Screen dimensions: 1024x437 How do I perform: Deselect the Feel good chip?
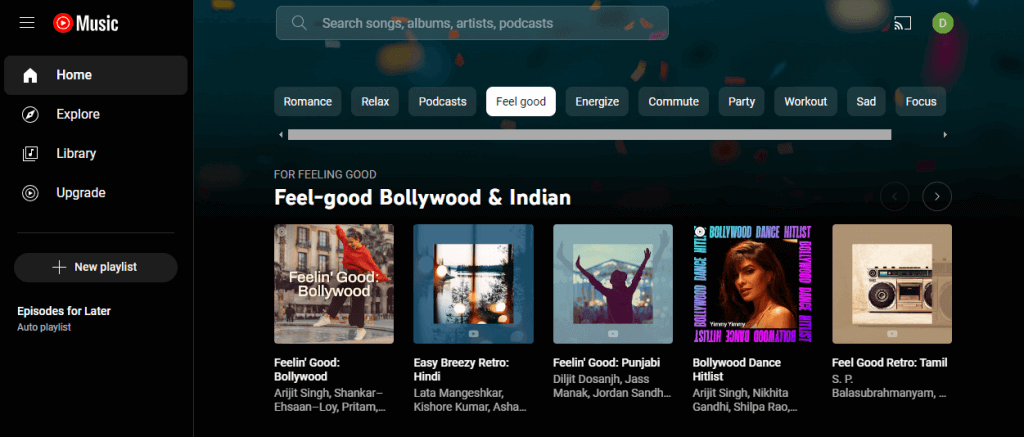521,101
